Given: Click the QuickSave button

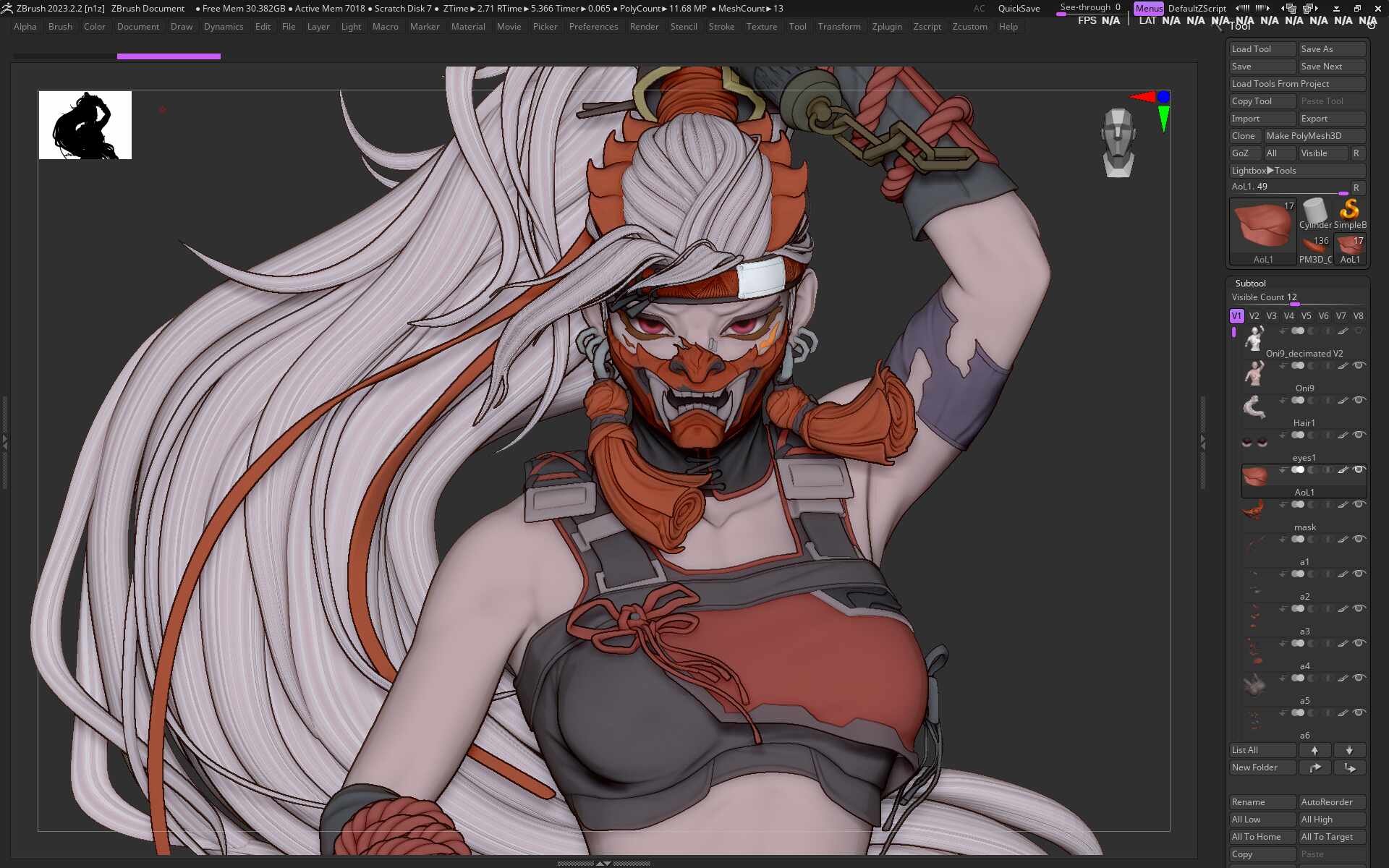Looking at the screenshot, I should coord(1019,9).
